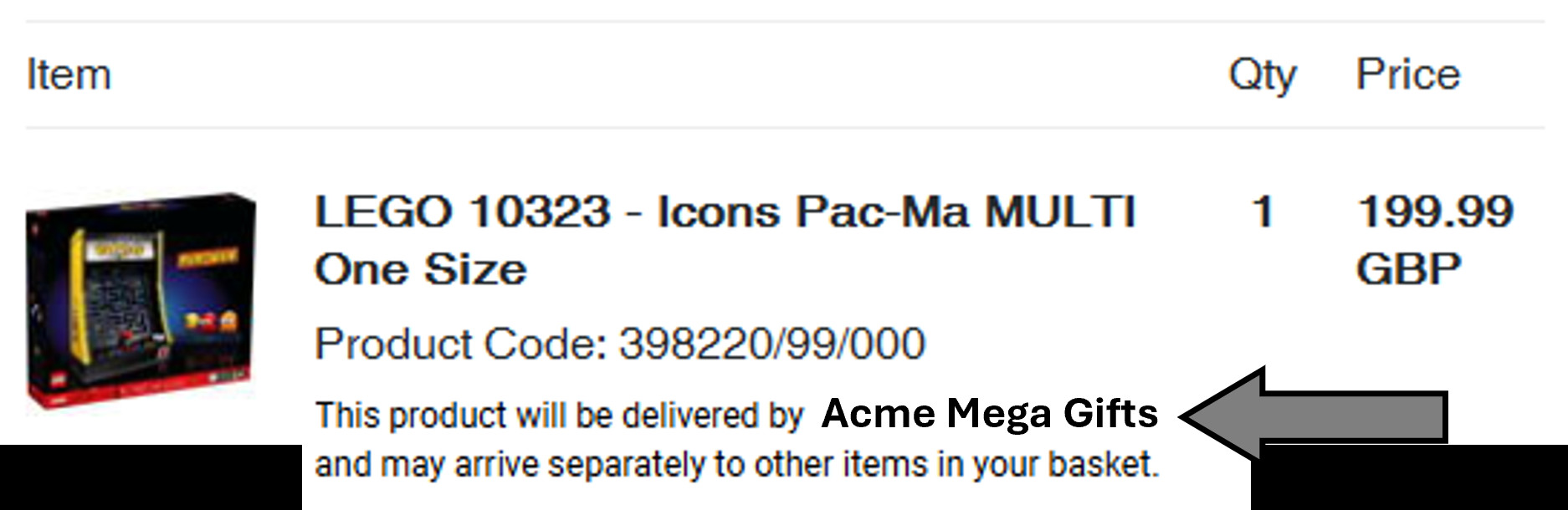Click the 199.99 price amount

pyautogui.click(x=1435, y=212)
